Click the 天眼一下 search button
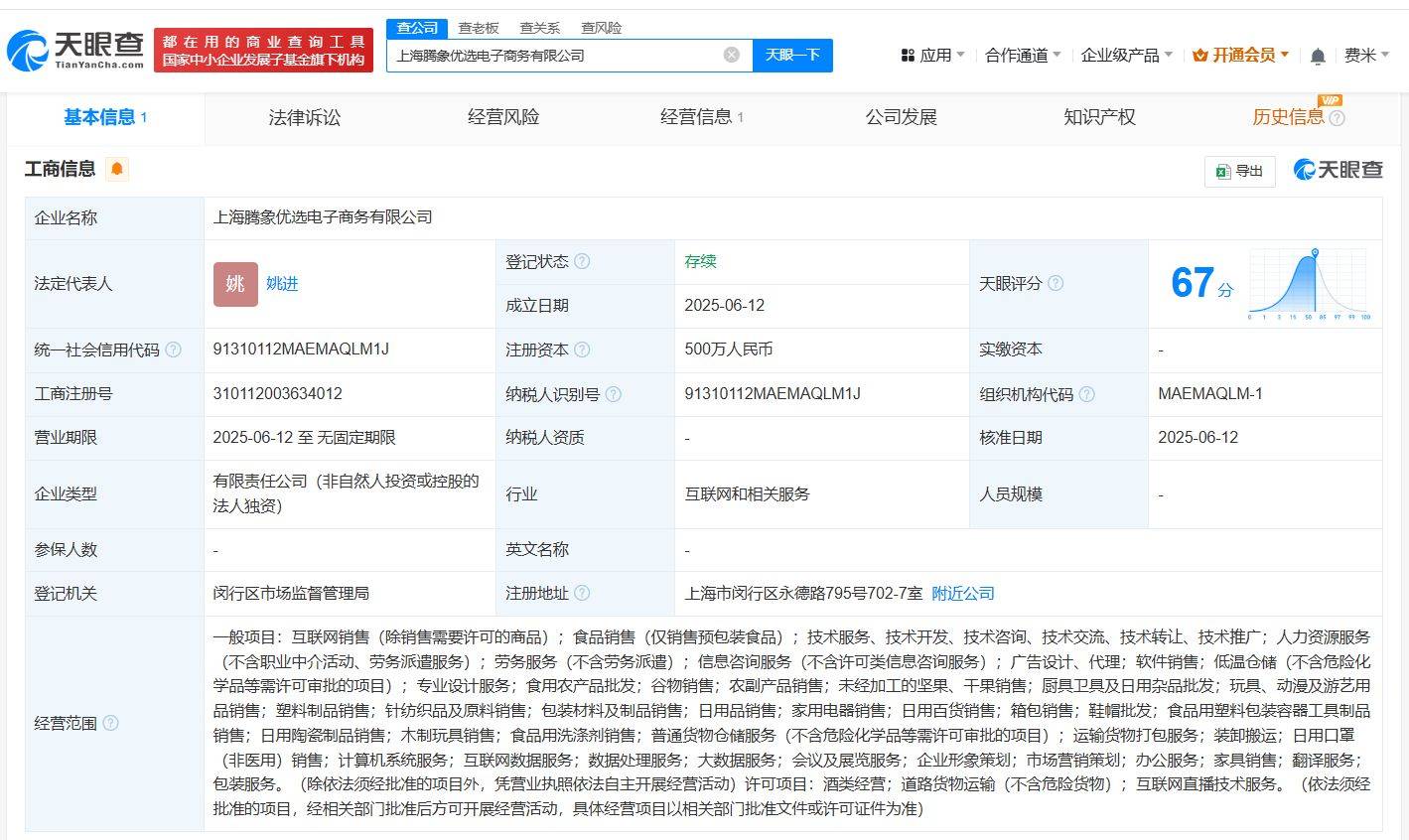 [x=792, y=56]
